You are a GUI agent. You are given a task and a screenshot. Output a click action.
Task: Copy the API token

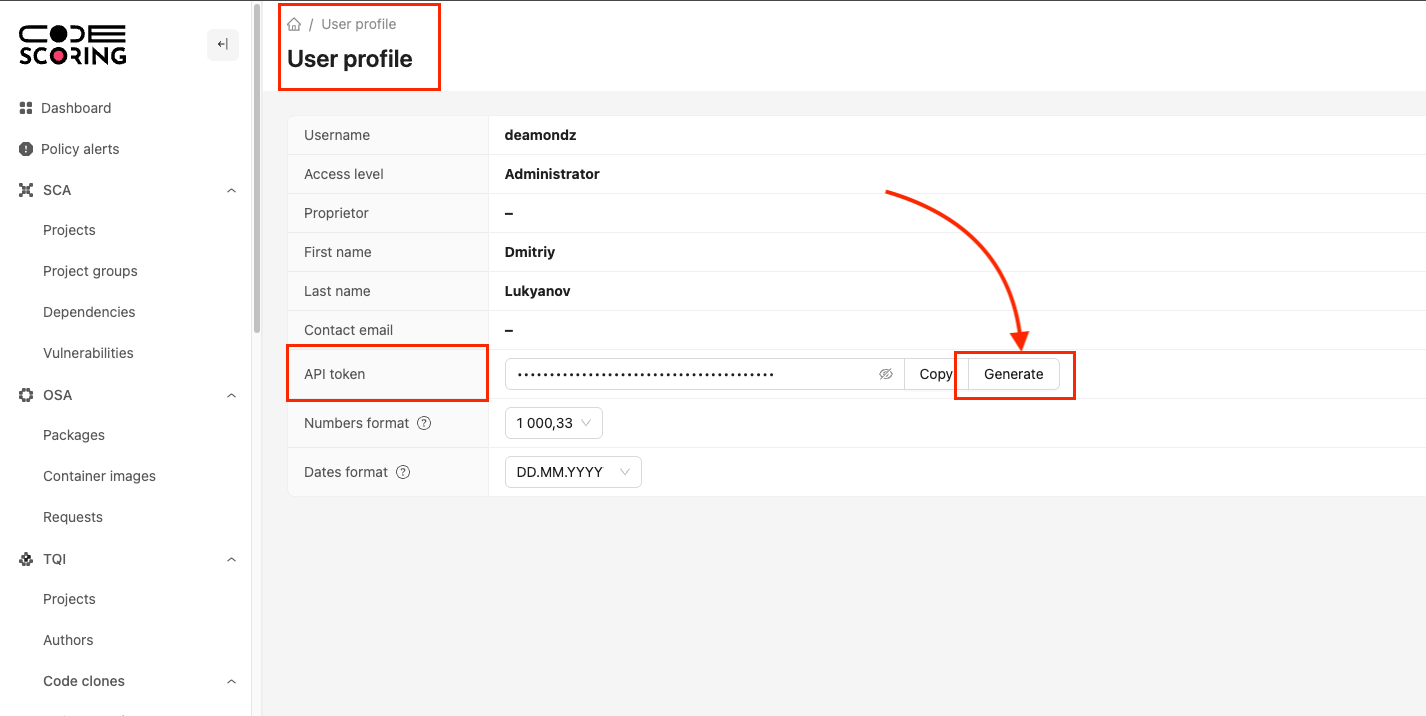936,373
